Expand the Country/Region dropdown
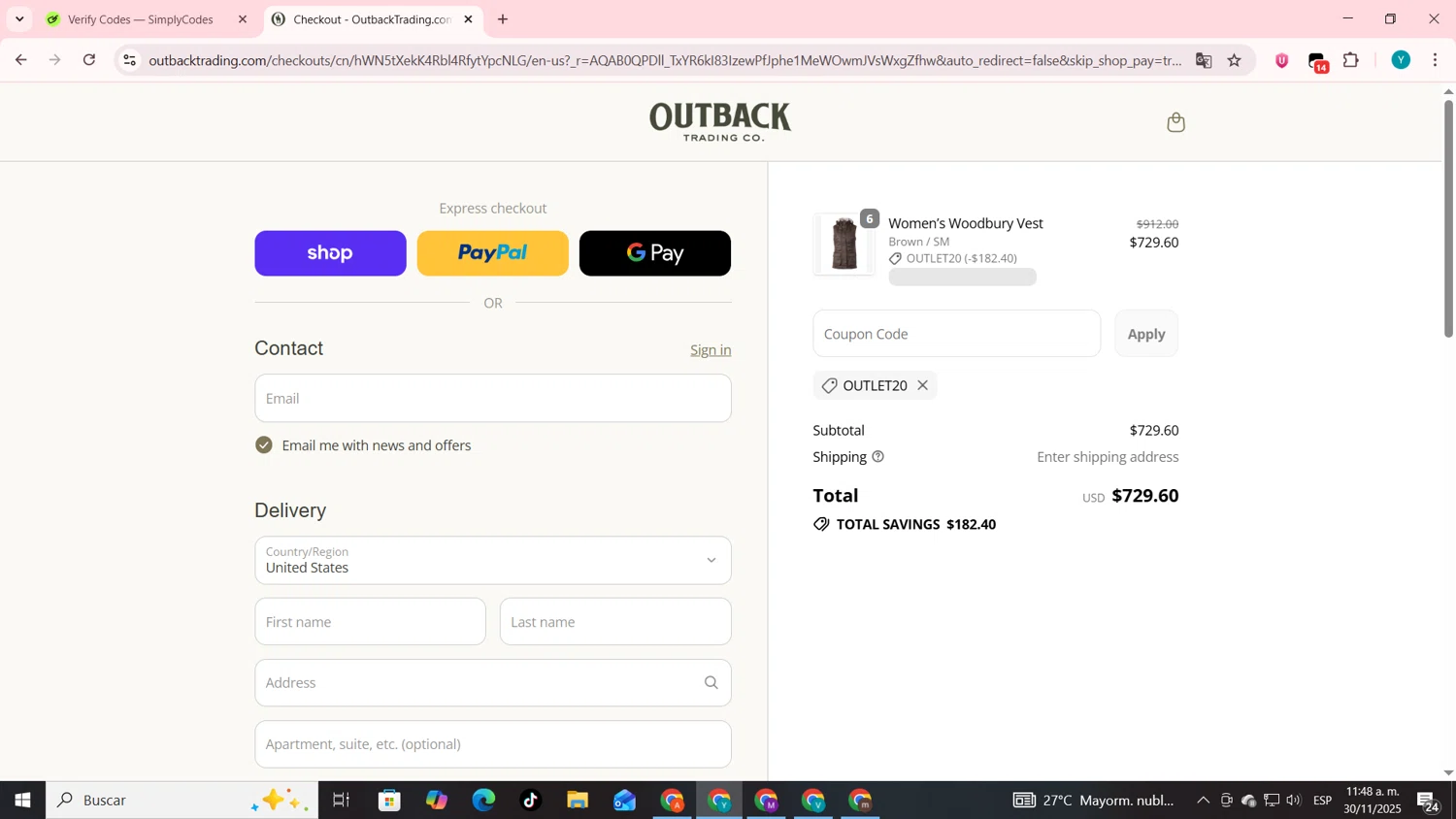Viewport: 1456px width, 819px height. coord(493,561)
